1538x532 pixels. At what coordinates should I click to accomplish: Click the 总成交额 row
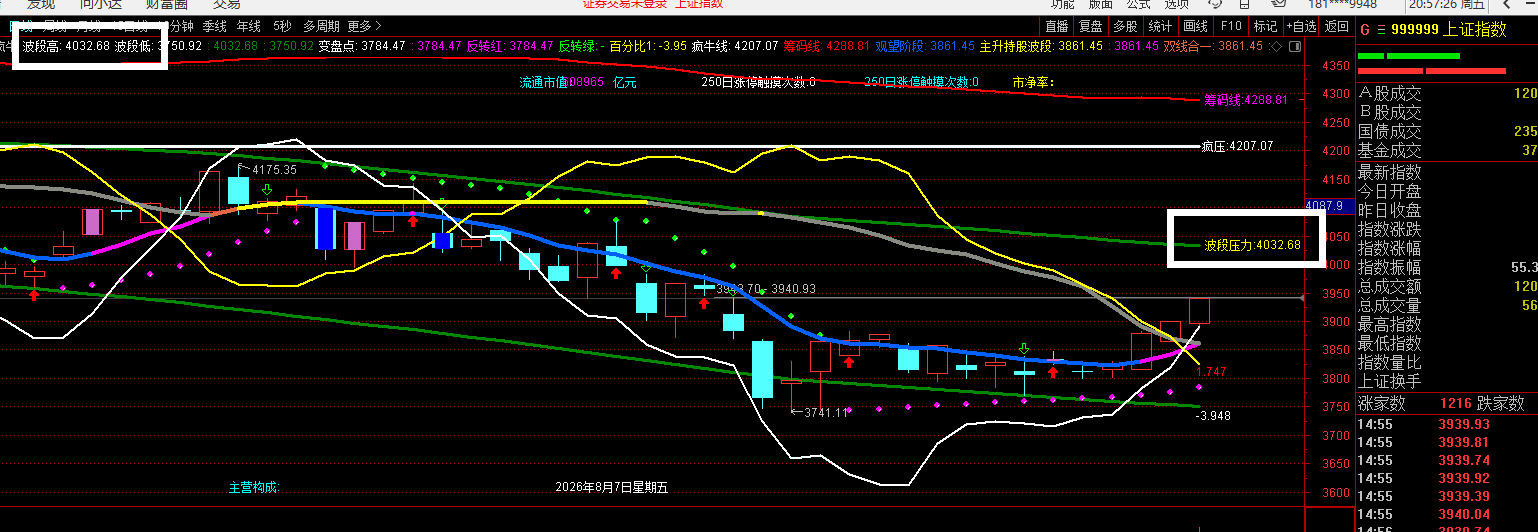click(x=1447, y=286)
